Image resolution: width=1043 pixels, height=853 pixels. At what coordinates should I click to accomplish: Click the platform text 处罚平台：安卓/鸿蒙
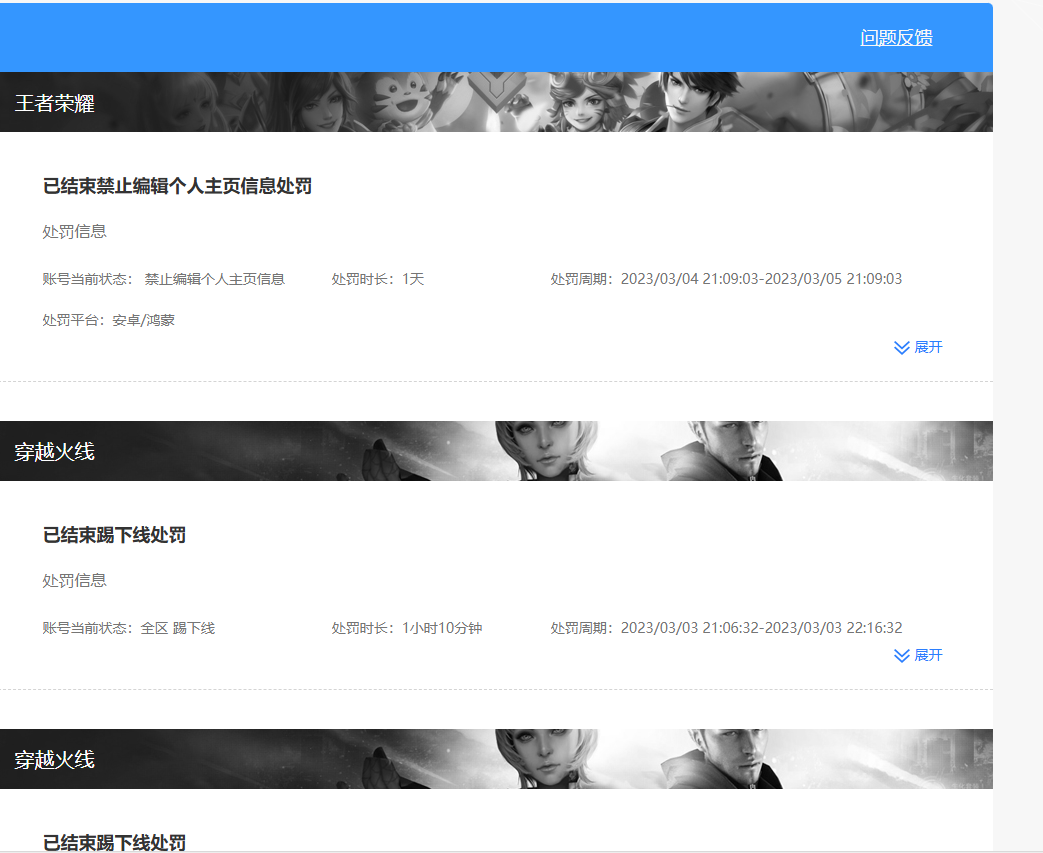pyautogui.click(x=108, y=321)
